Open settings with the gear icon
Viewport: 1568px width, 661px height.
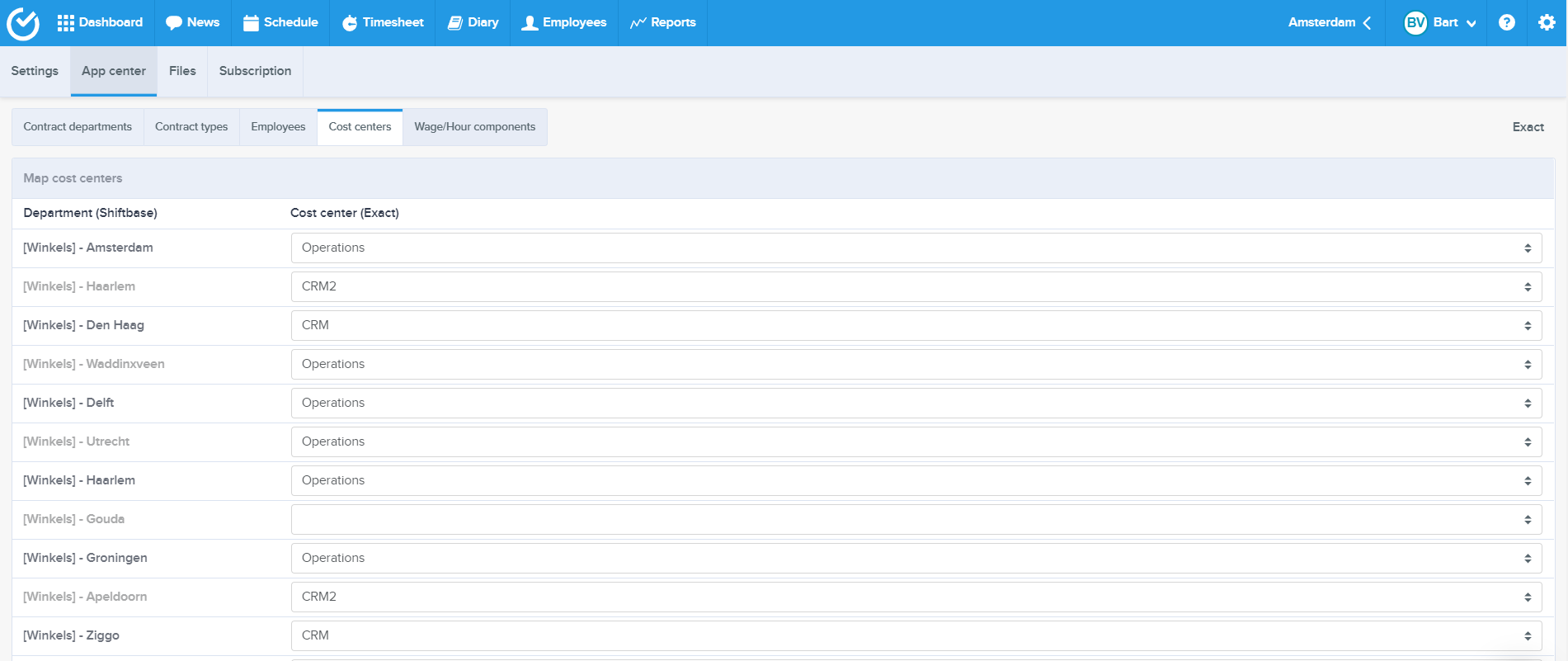click(x=1547, y=23)
